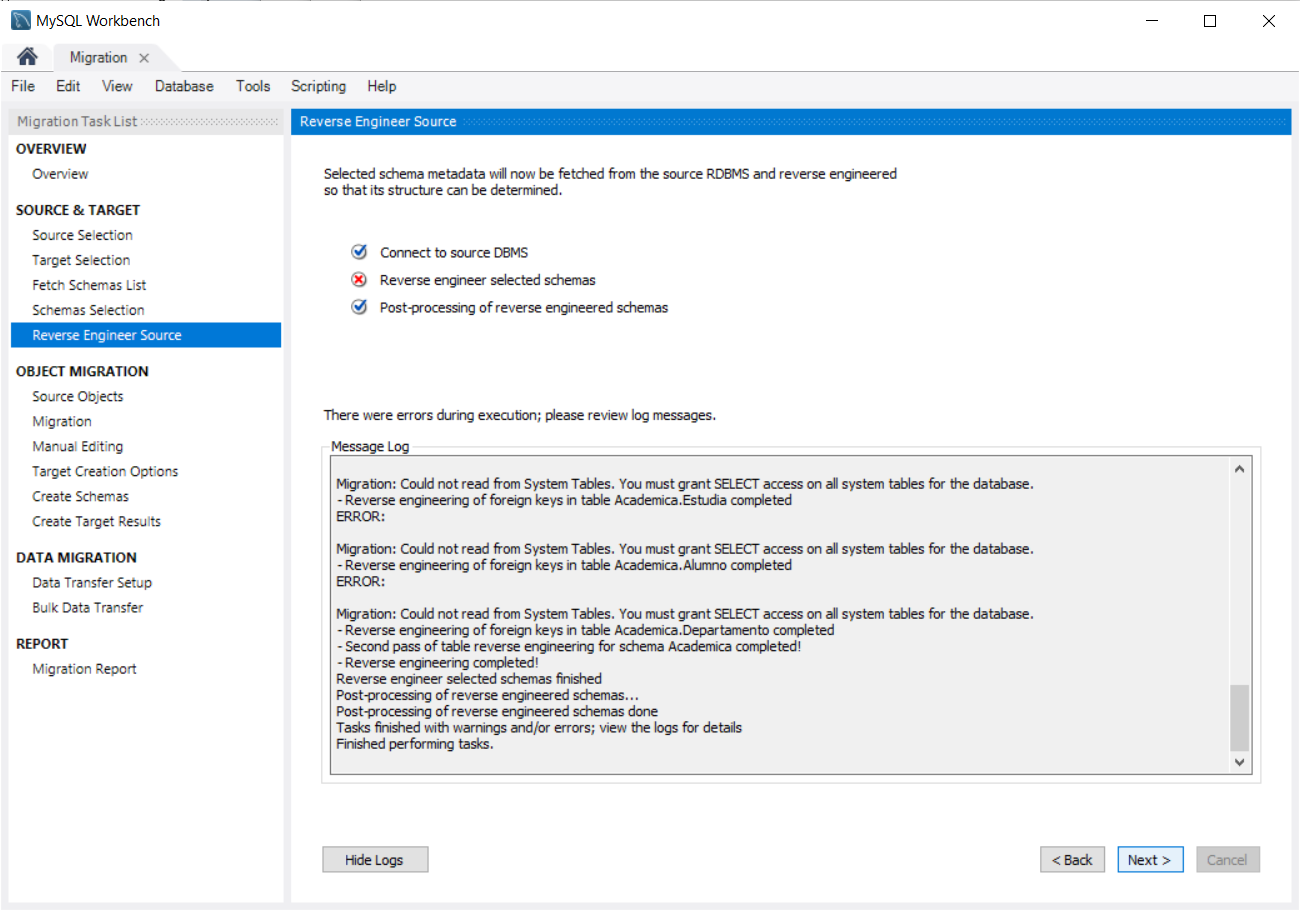Screen dimensions: 1300x910
Task: Open the Database menu
Action: [184, 86]
